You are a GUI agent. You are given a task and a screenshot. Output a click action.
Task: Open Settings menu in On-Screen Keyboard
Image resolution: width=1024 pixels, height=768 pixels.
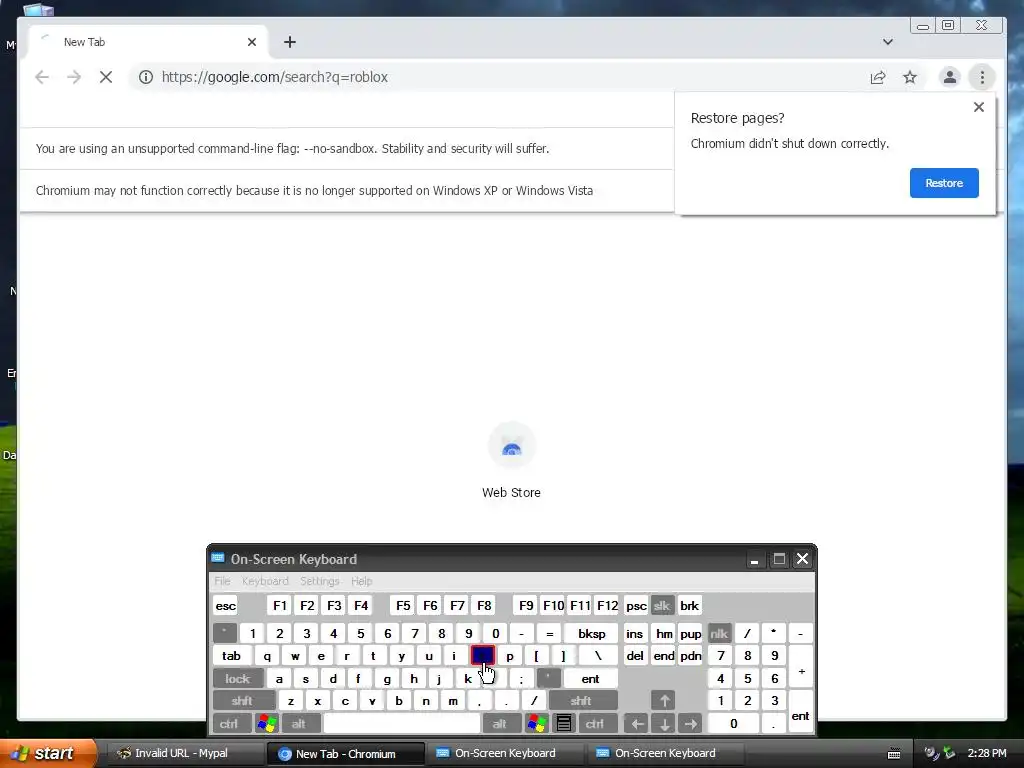[319, 581]
